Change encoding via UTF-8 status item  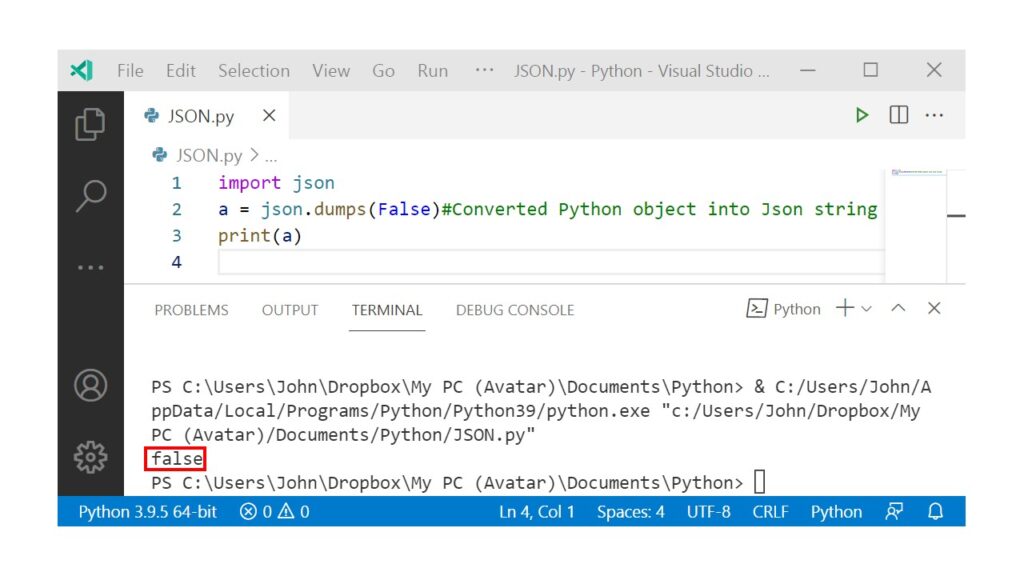coord(708,512)
